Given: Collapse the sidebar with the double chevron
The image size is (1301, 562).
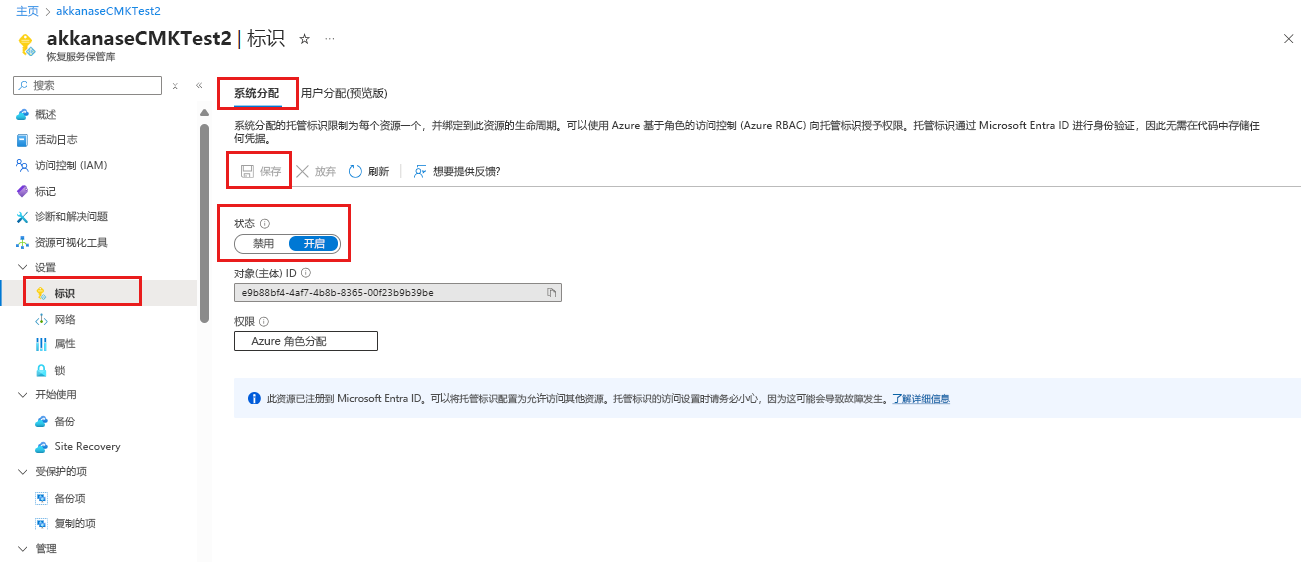Looking at the screenshot, I should point(199,86).
